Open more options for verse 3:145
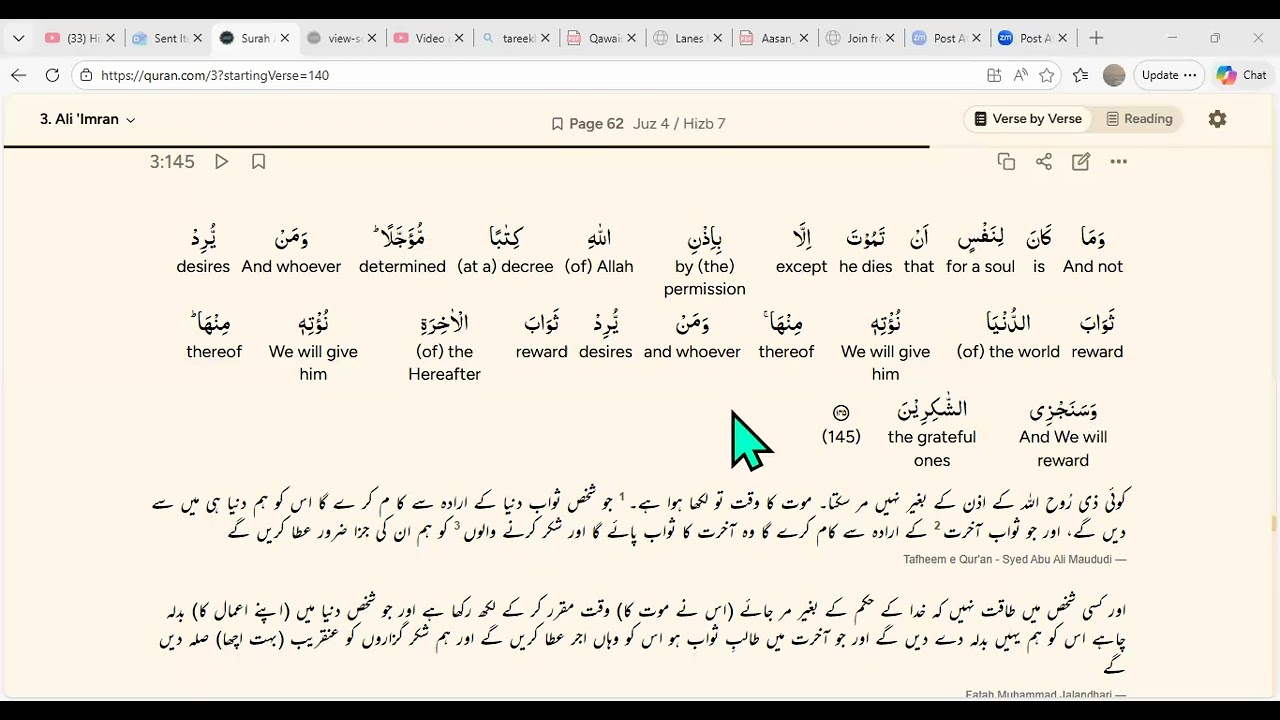 [1118, 161]
